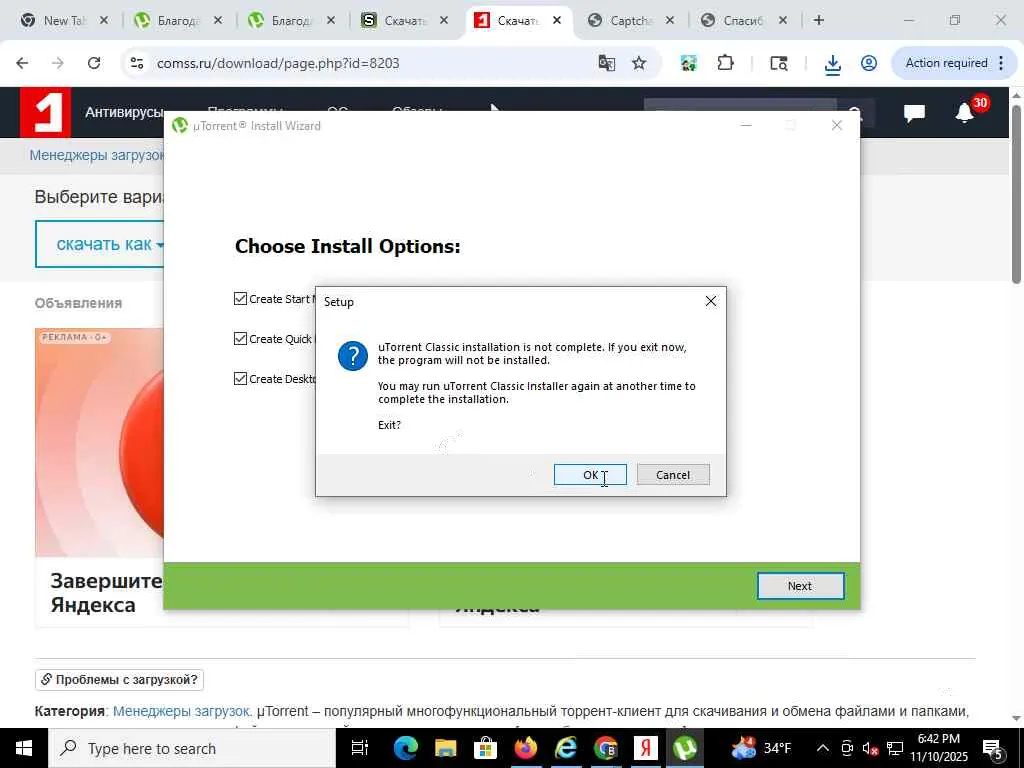Viewport: 1024px width, 768px height.
Task: Open Windows Start menu
Action: 24,748
